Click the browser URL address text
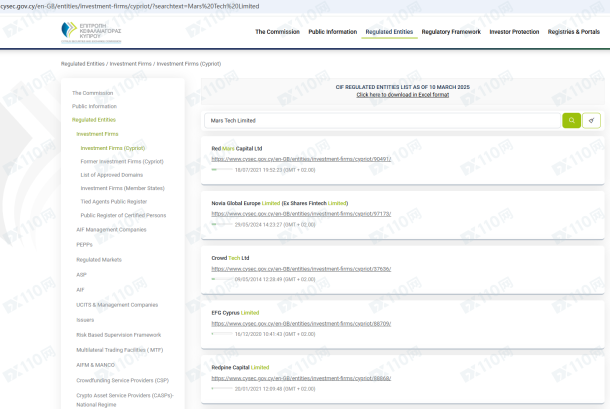The width and height of the screenshot is (610, 409). pyautogui.click(x=130, y=6)
